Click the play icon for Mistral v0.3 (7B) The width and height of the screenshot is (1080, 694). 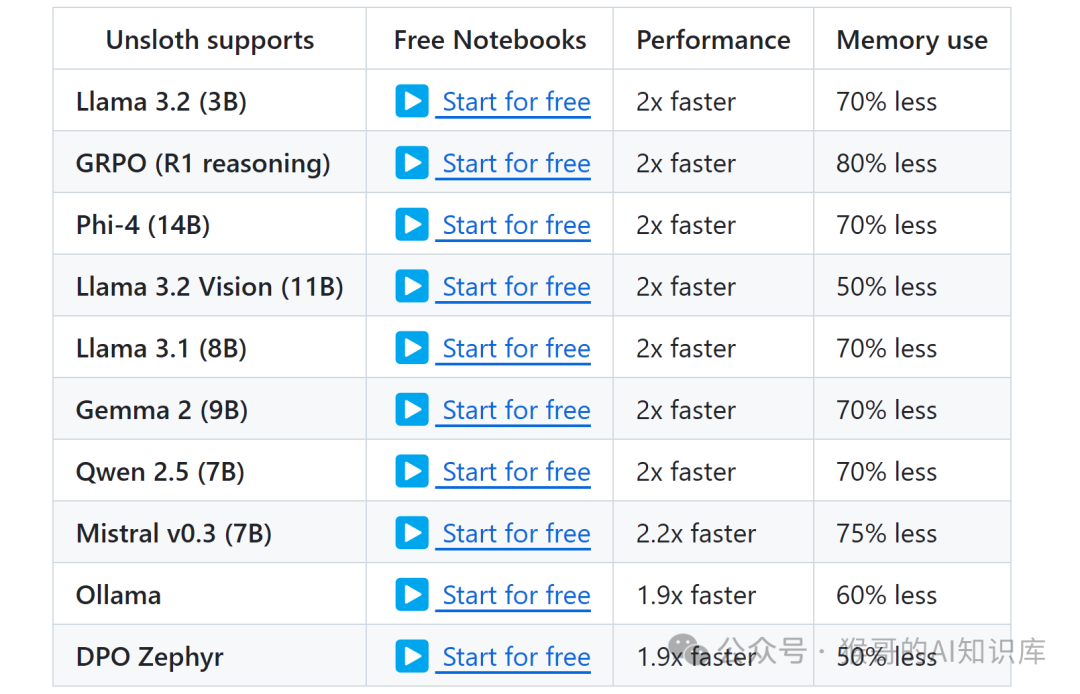[411, 533]
